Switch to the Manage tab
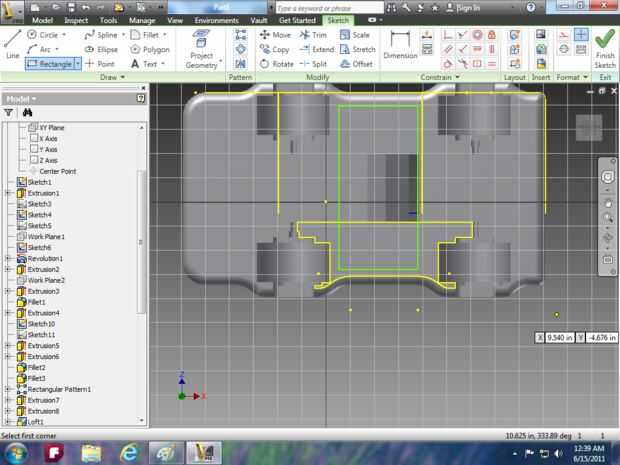Viewport: 620px width, 465px height. [x=142, y=20]
